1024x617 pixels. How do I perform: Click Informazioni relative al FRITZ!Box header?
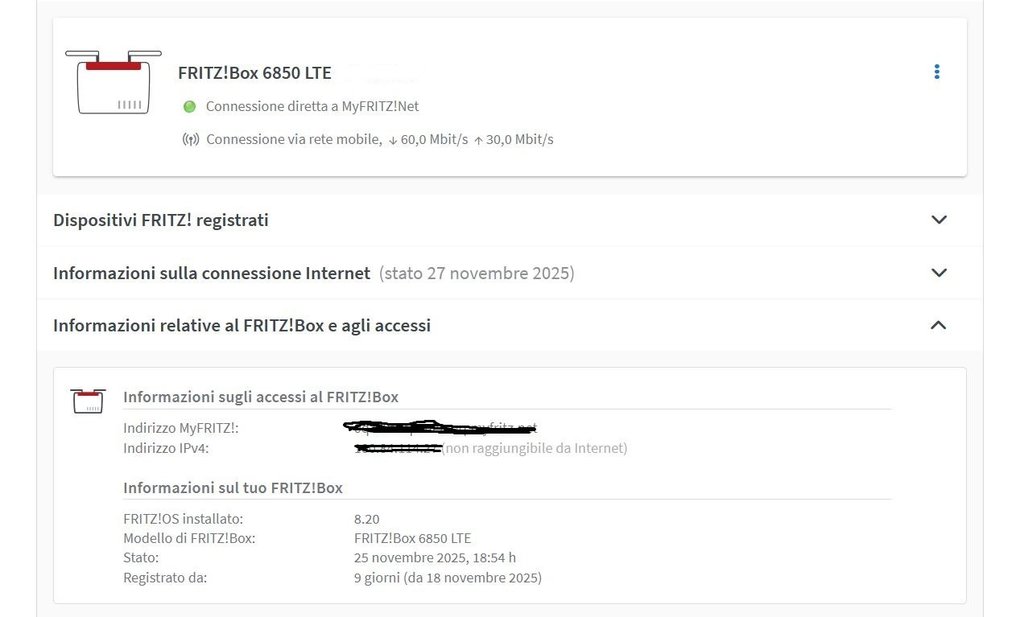coord(242,325)
